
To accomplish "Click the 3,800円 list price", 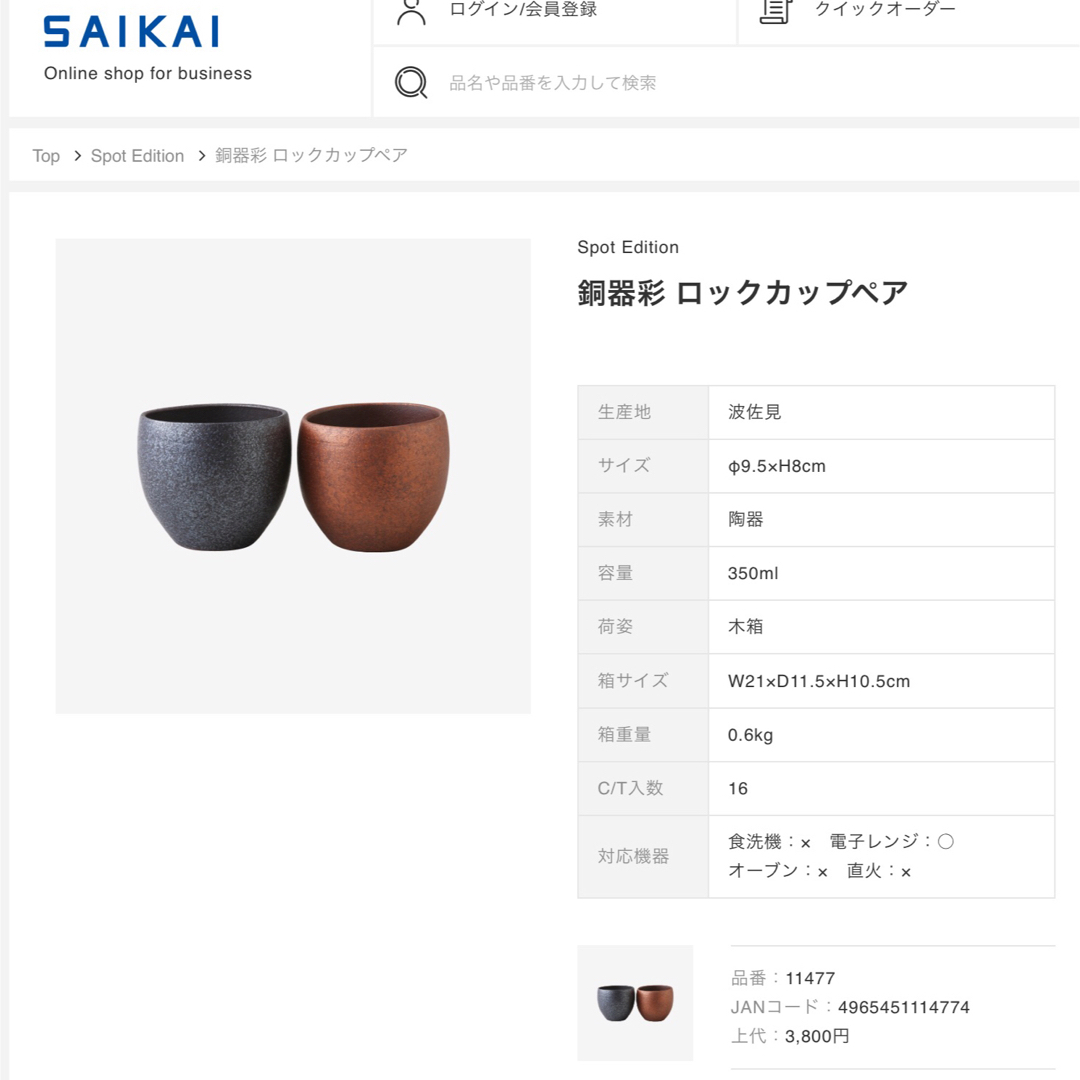I will coord(817,1036).
